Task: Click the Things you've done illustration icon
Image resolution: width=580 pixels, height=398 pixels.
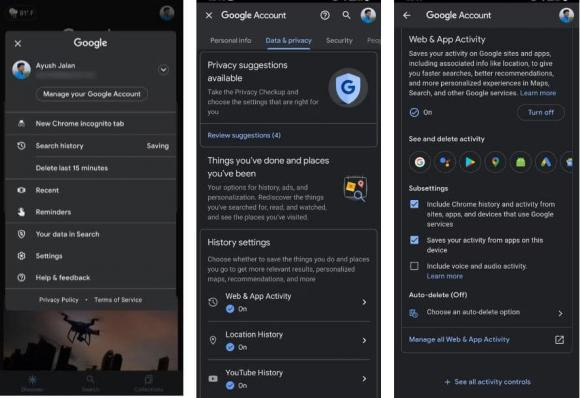Action: (355, 189)
